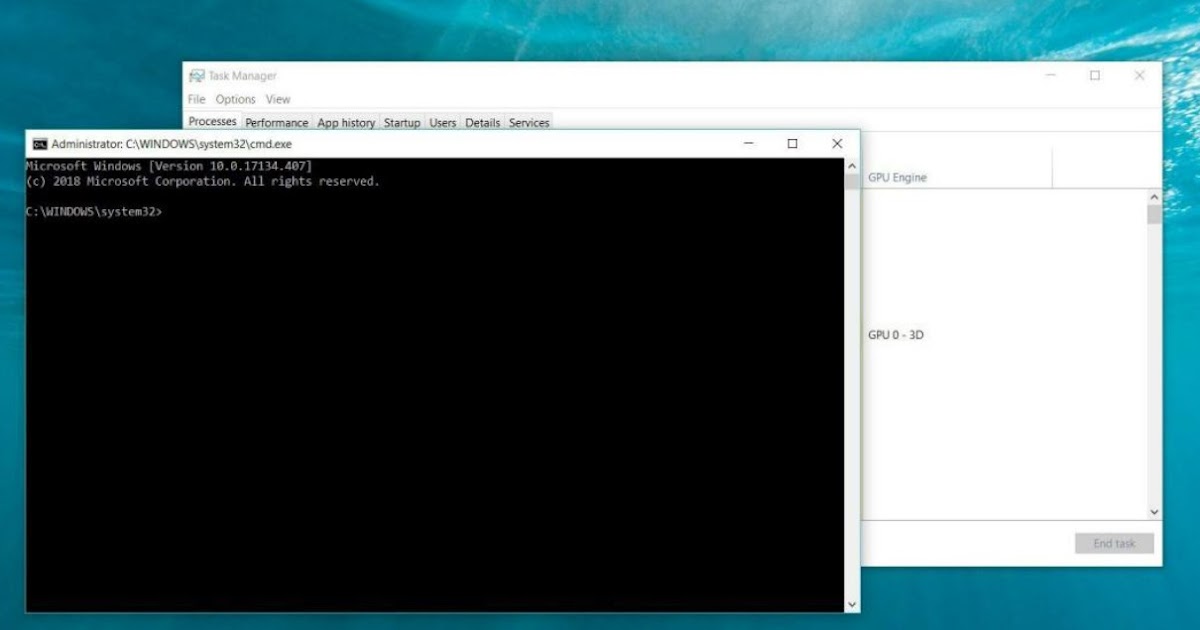1200x630 pixels.
Task: Select the GPU 0 - 3D entry
Action: (896, 335)
